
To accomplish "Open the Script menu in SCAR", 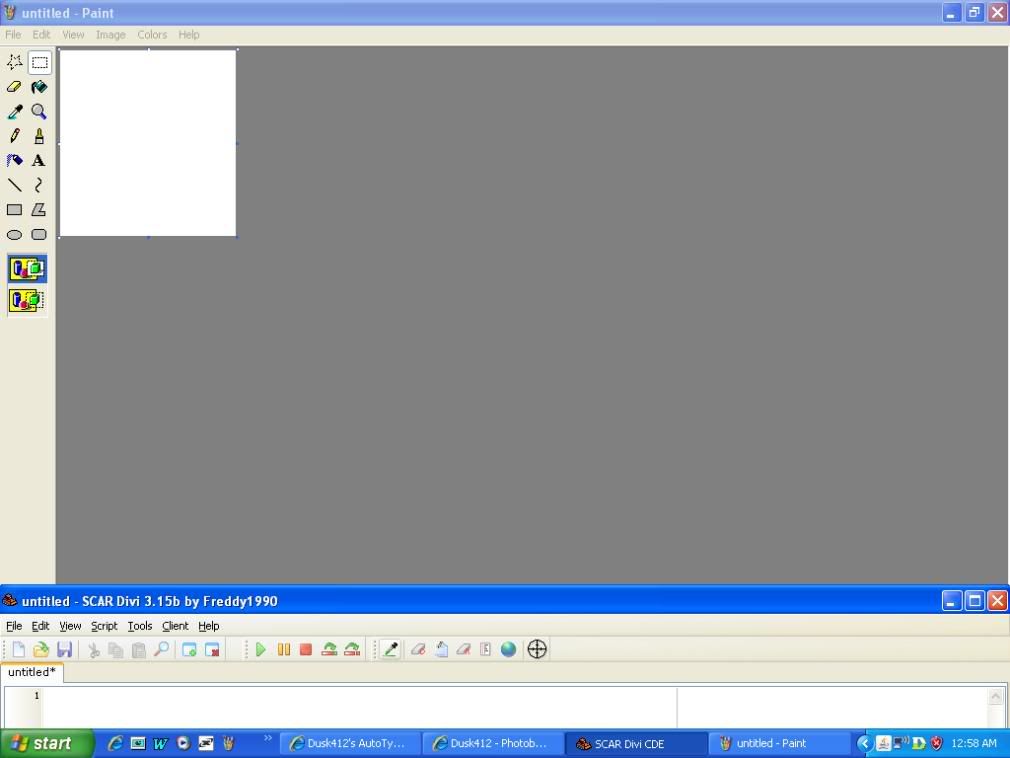I will tap(104, 626).
